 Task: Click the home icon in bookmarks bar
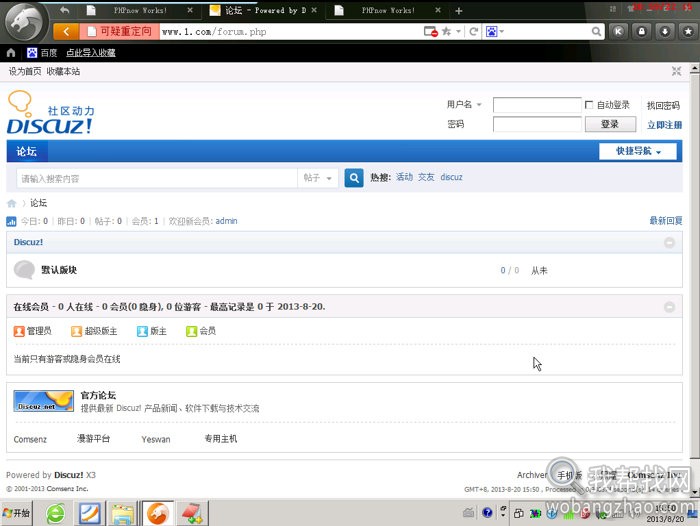pos(11,53)
